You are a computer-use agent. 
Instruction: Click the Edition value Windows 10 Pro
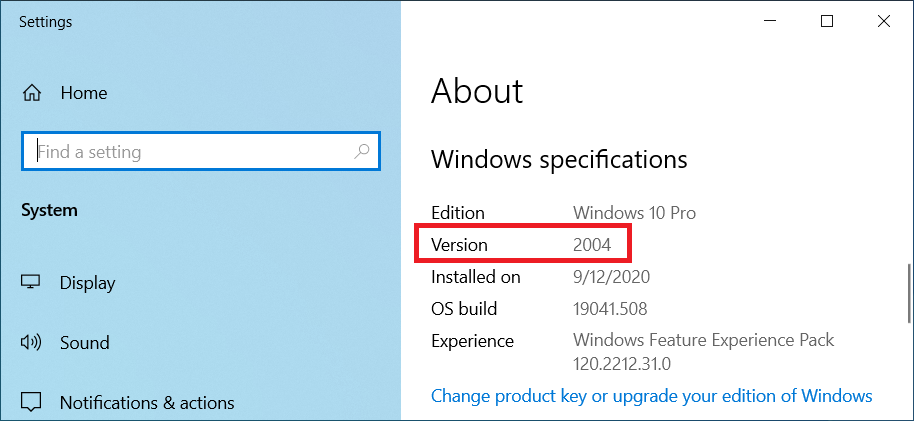[x=634, y=213]
